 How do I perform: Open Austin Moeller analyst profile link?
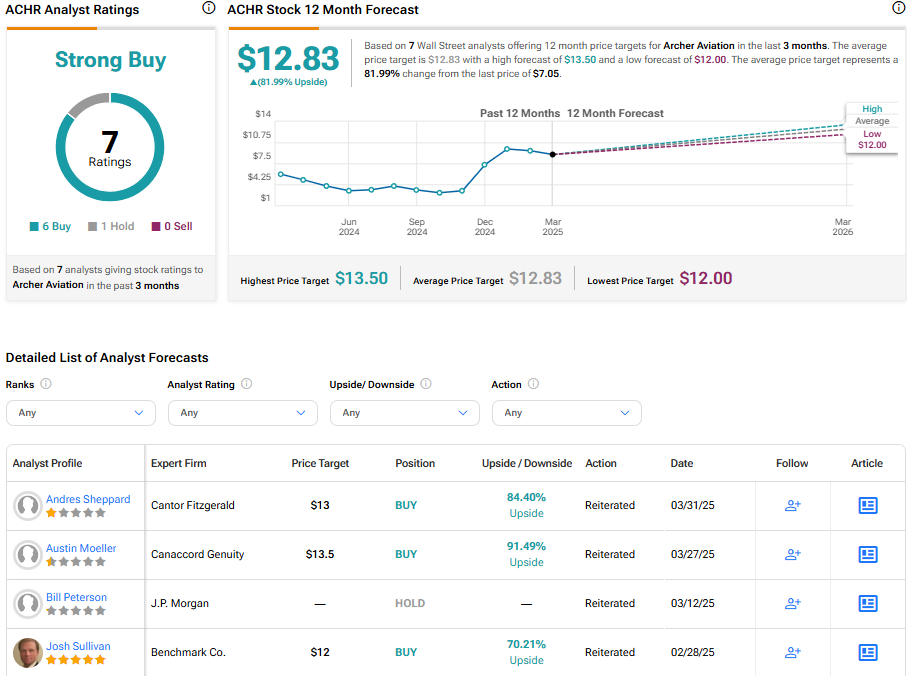pos(81,548)
